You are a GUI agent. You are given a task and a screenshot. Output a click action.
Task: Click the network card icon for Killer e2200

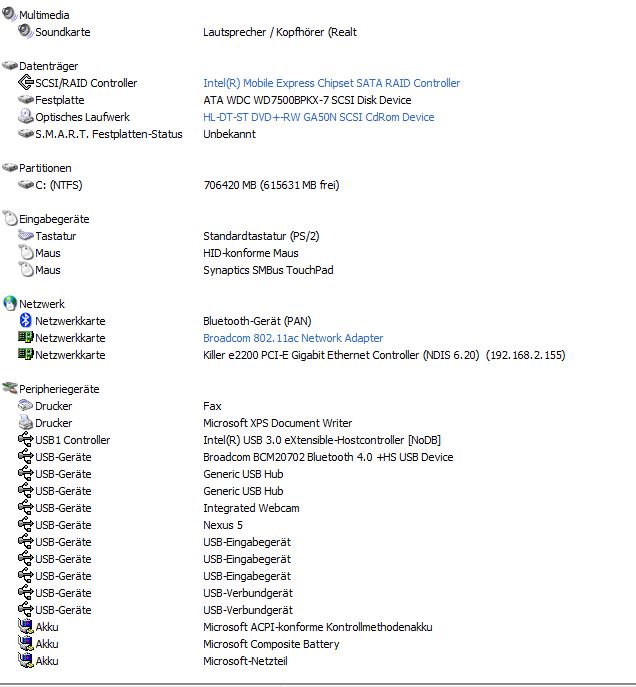coord(26,354)
